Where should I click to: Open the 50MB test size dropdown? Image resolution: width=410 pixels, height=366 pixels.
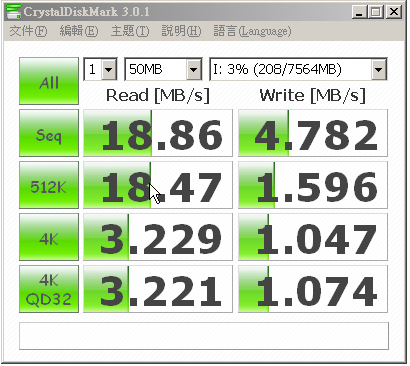[163, 69]
